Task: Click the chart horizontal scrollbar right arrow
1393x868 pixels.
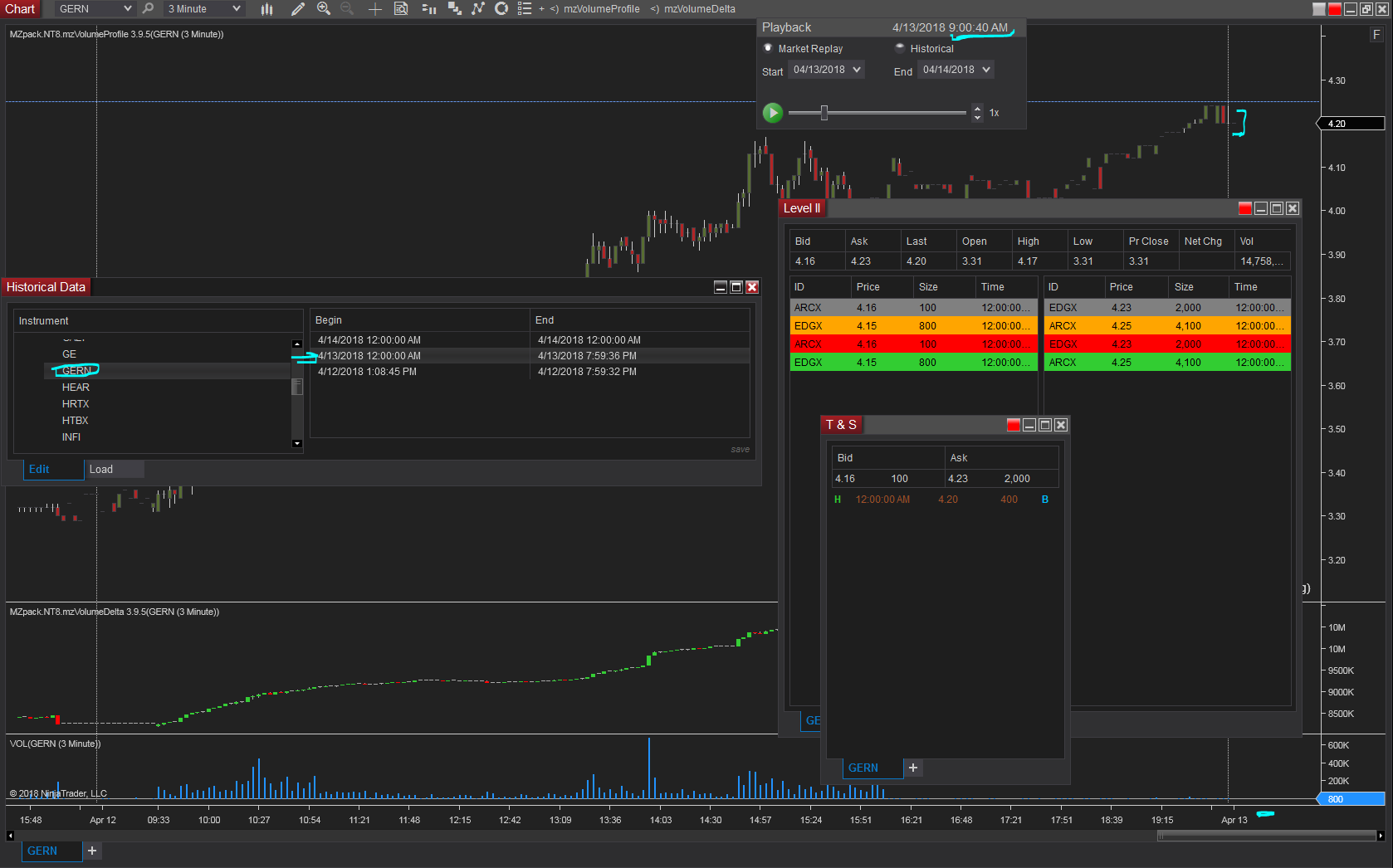Action: (1381, 836)
